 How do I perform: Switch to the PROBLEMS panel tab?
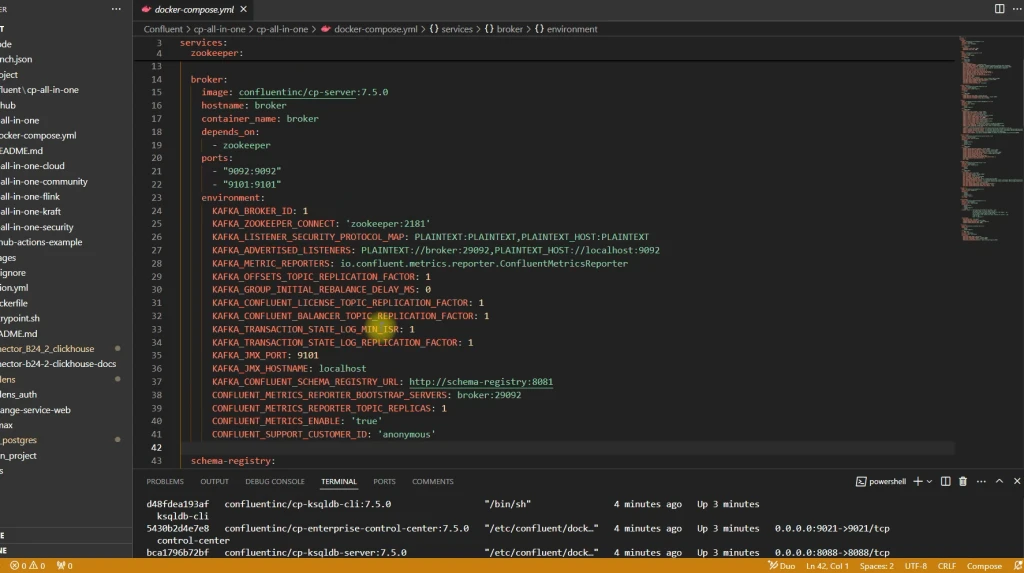[165, 481]
